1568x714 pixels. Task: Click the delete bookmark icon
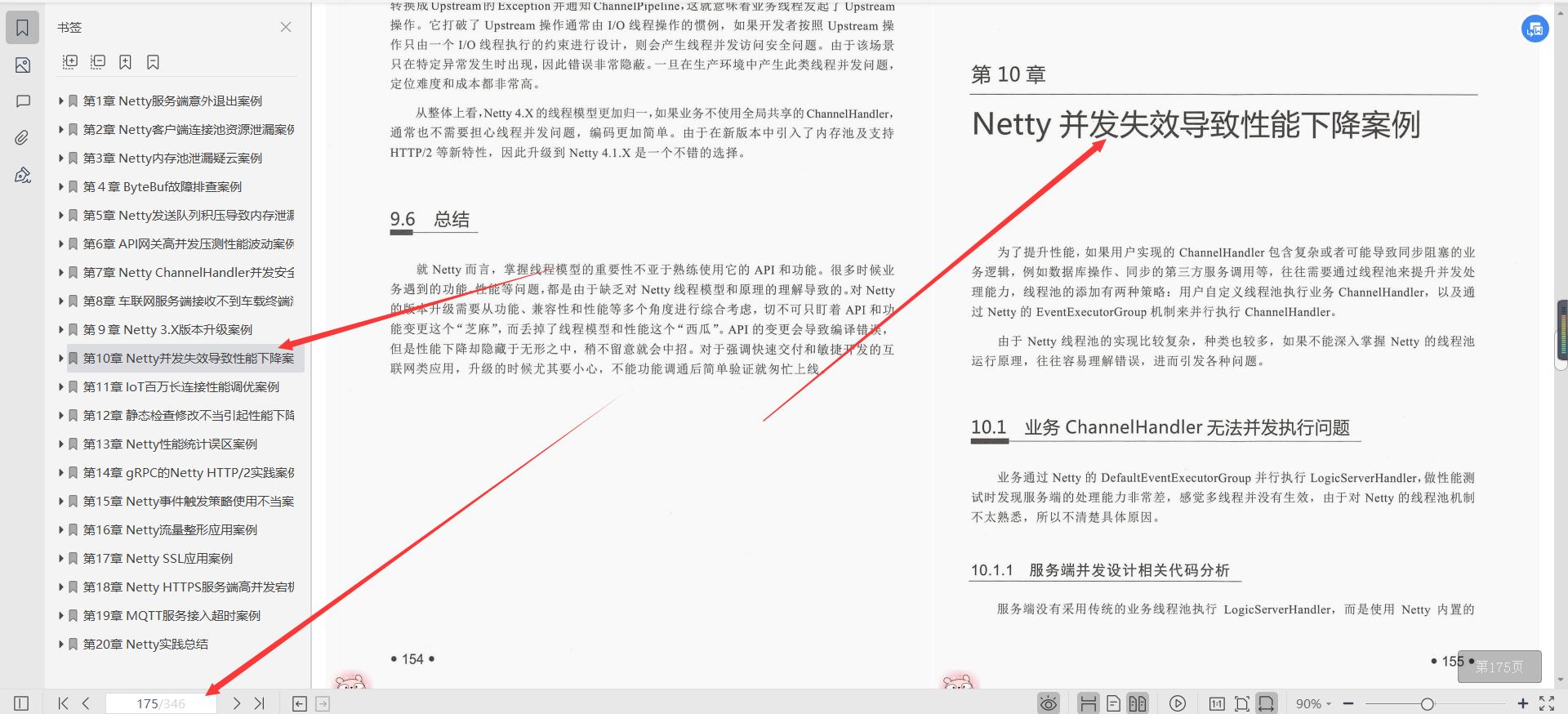point(153,61)
